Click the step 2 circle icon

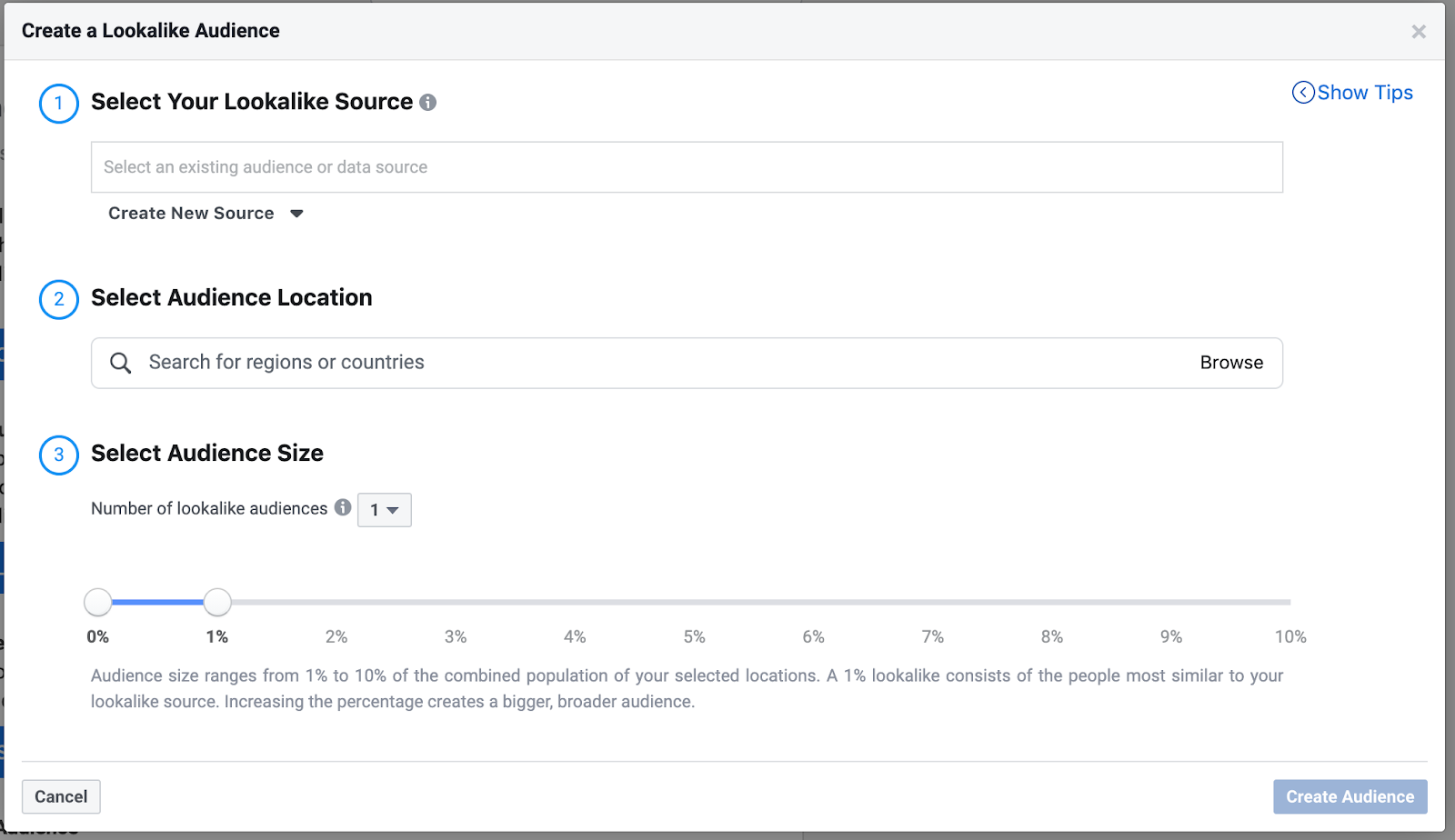59,299
